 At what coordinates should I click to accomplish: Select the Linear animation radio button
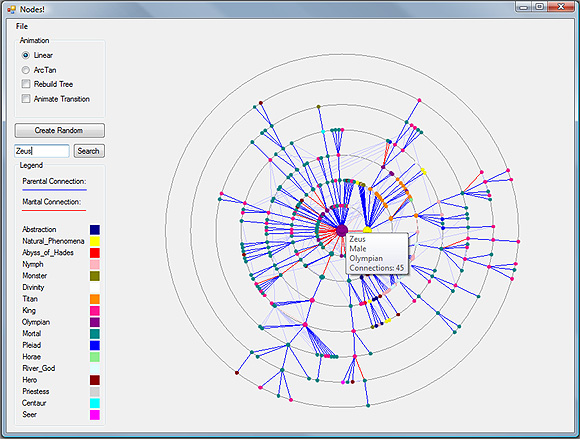(26, 55)
